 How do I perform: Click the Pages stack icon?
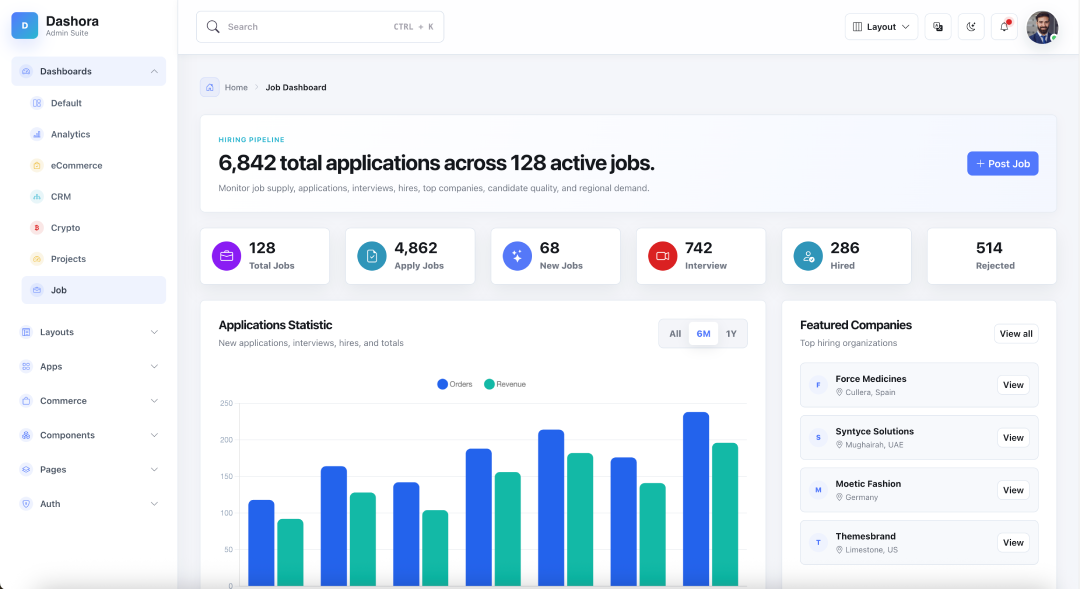tap(26, 470)
